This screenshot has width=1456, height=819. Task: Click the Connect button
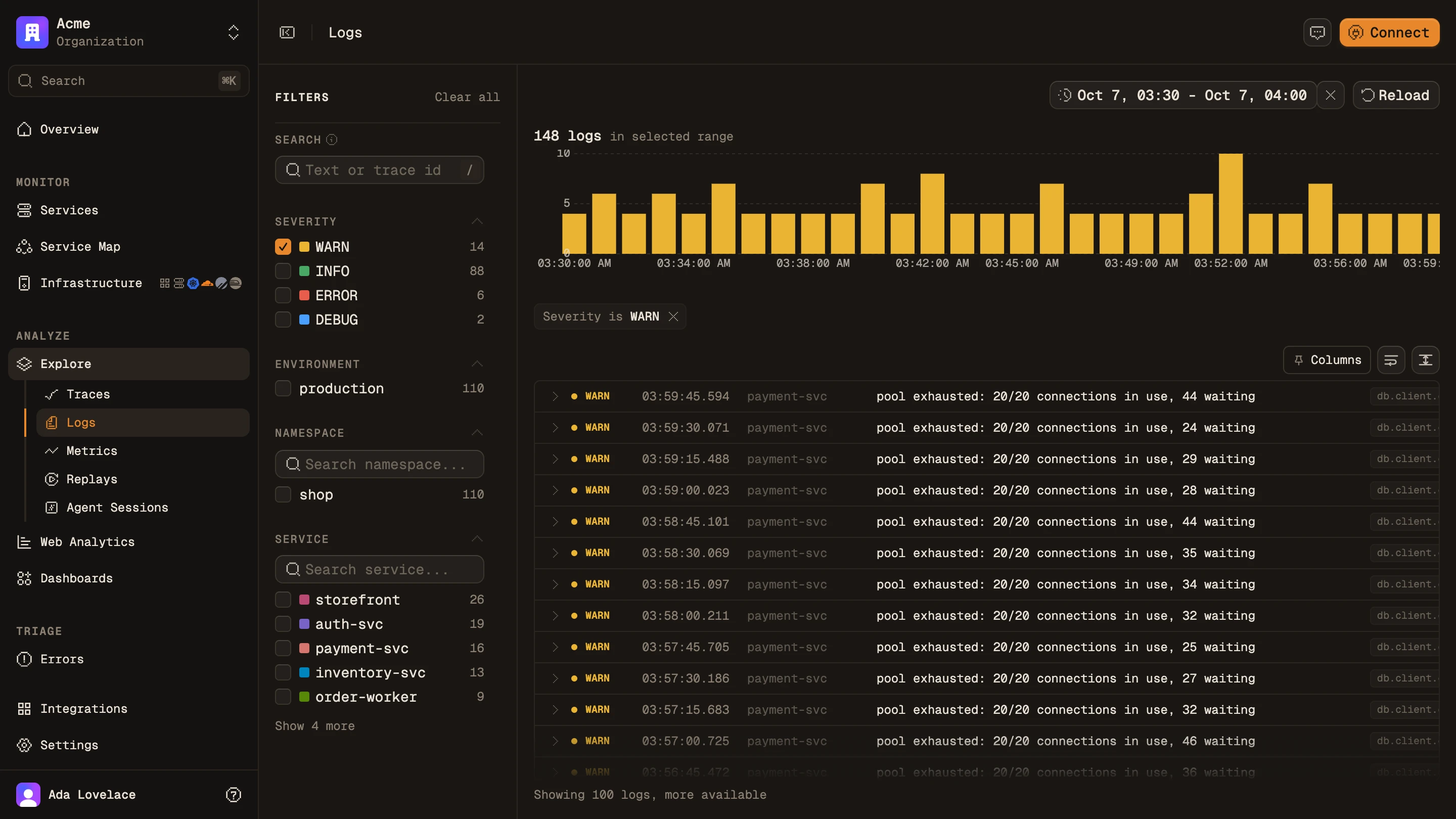click(x=1389, y=32)
